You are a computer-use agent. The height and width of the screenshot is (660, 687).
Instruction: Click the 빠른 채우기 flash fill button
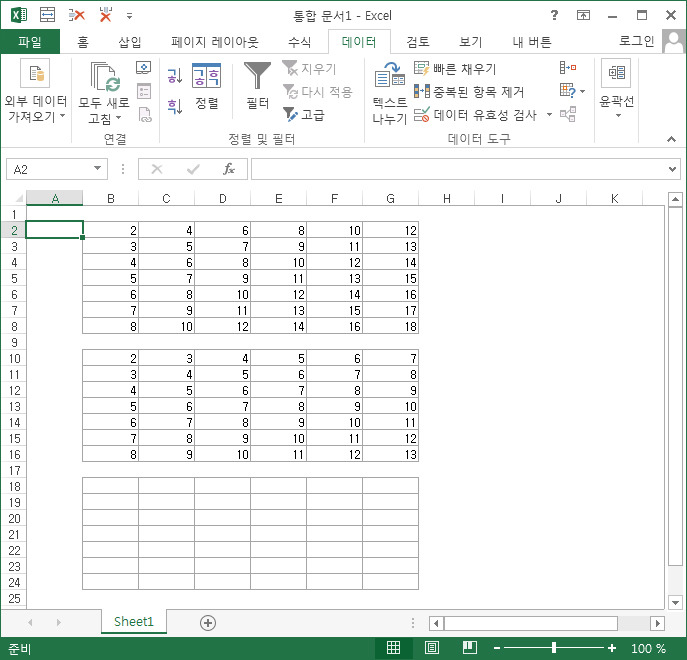click(x=455, y=68)
